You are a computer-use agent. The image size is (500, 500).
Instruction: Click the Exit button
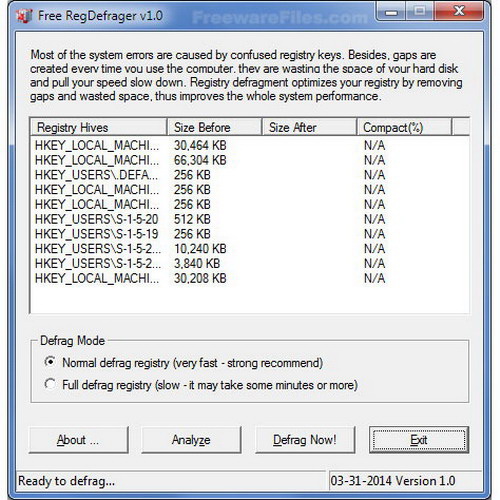(x=419, y=440)
